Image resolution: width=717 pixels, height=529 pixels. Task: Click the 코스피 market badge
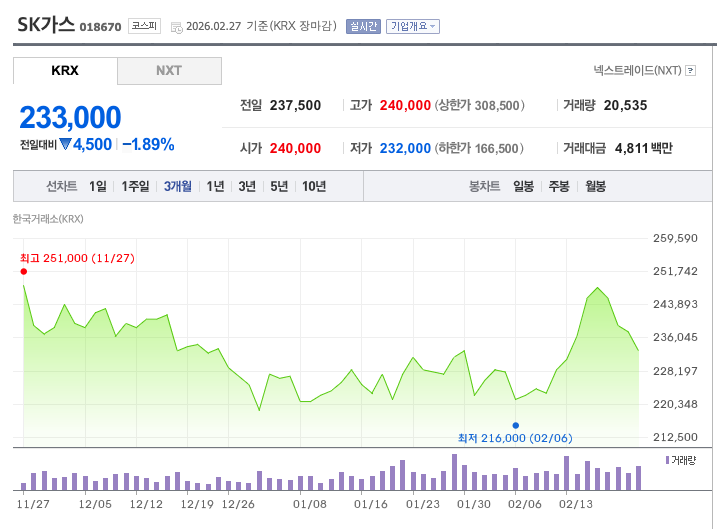point(144,26)
